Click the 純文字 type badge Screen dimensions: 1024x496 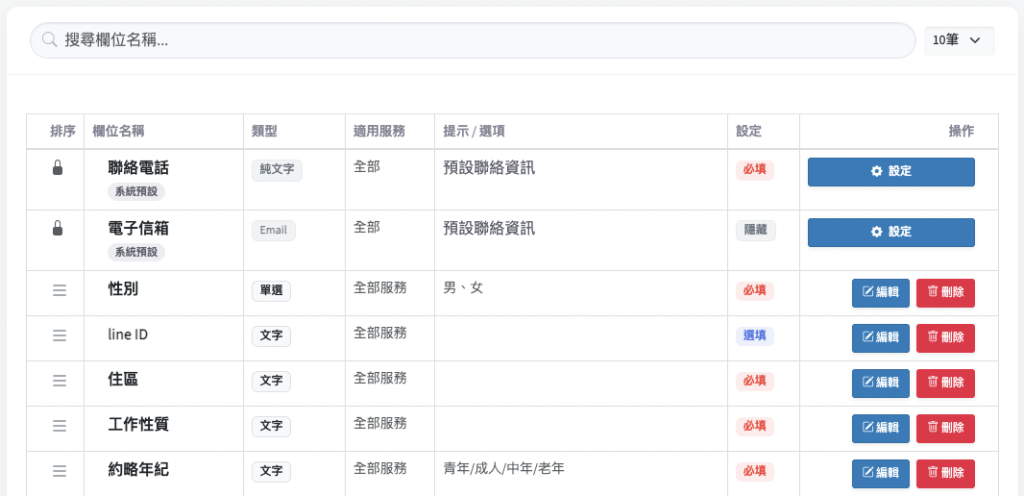click(x=277, y=170)
